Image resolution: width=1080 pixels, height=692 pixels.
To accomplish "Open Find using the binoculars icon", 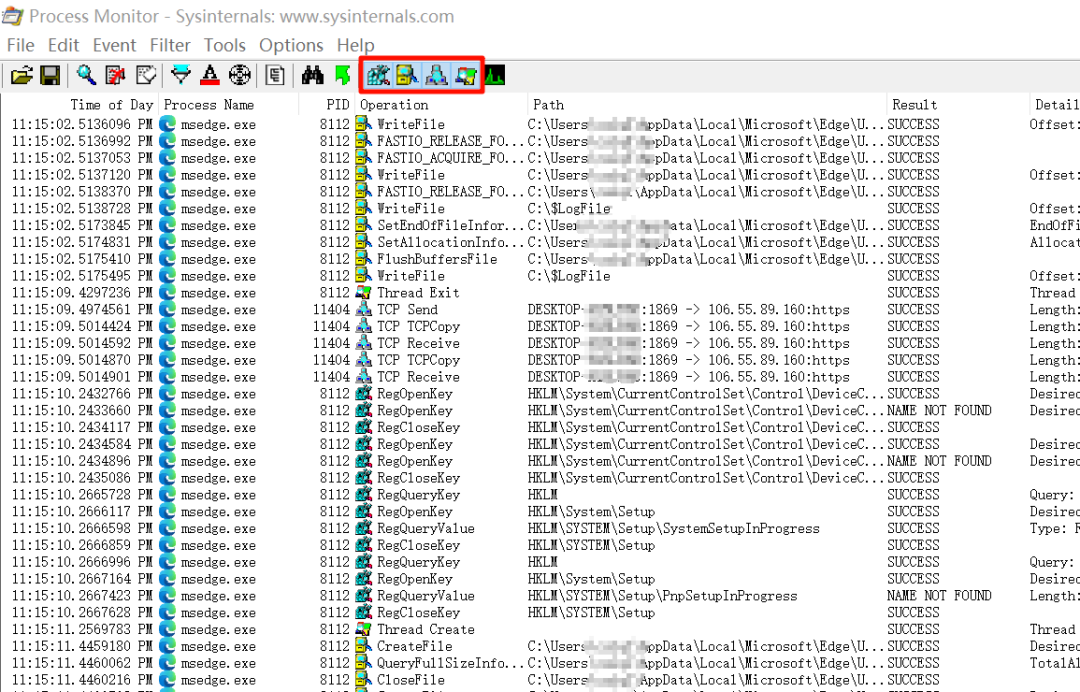I will click(313, 74).
